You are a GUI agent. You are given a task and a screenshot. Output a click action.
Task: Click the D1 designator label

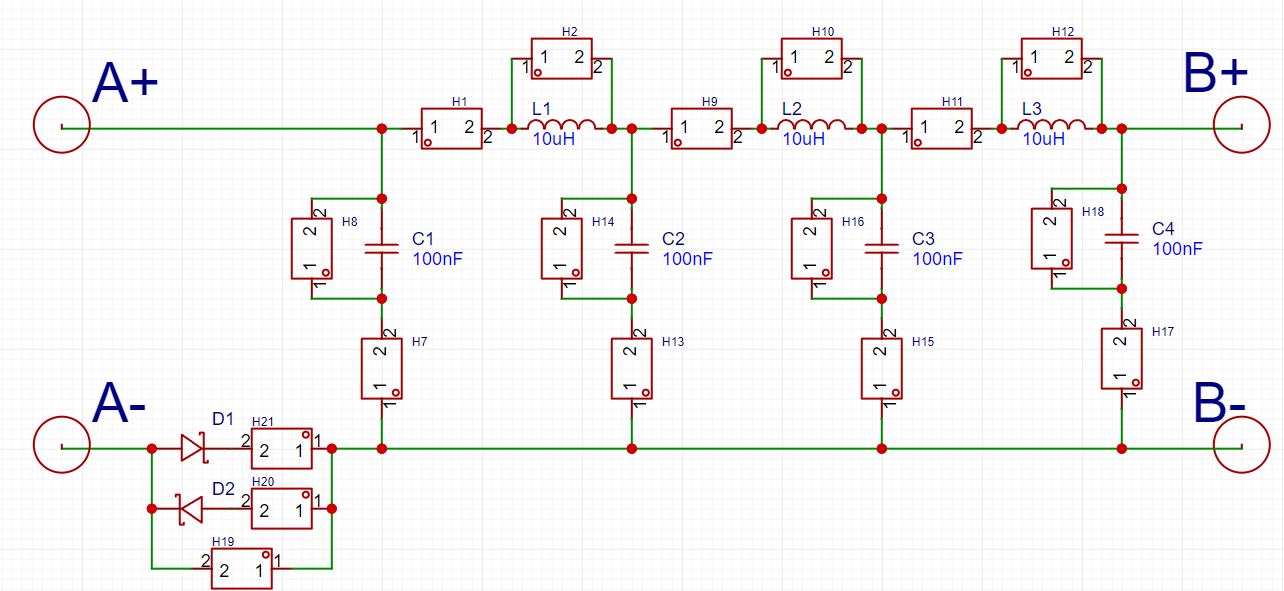click(222, 418)
